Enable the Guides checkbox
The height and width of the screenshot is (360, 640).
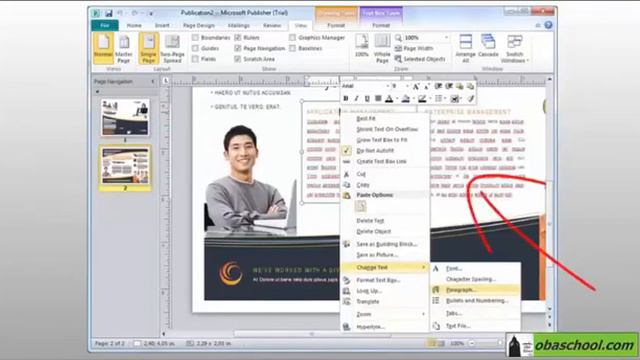click(196, 48)
